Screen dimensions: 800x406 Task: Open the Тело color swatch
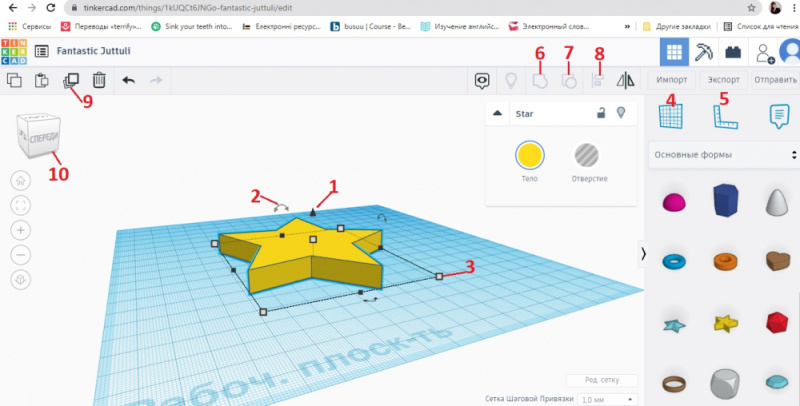tap(530, 155)
